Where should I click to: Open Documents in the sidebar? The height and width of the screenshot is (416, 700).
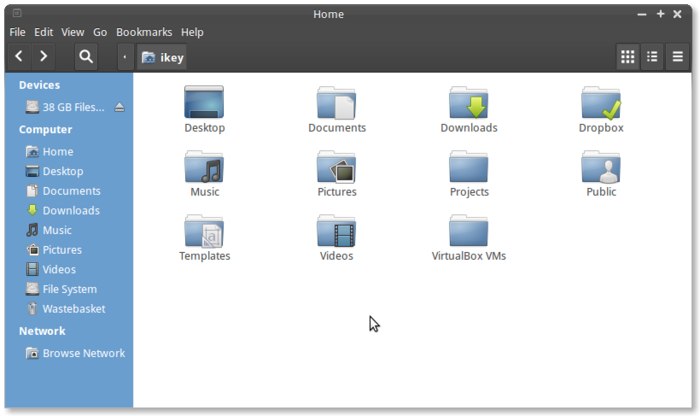point(69,191)
